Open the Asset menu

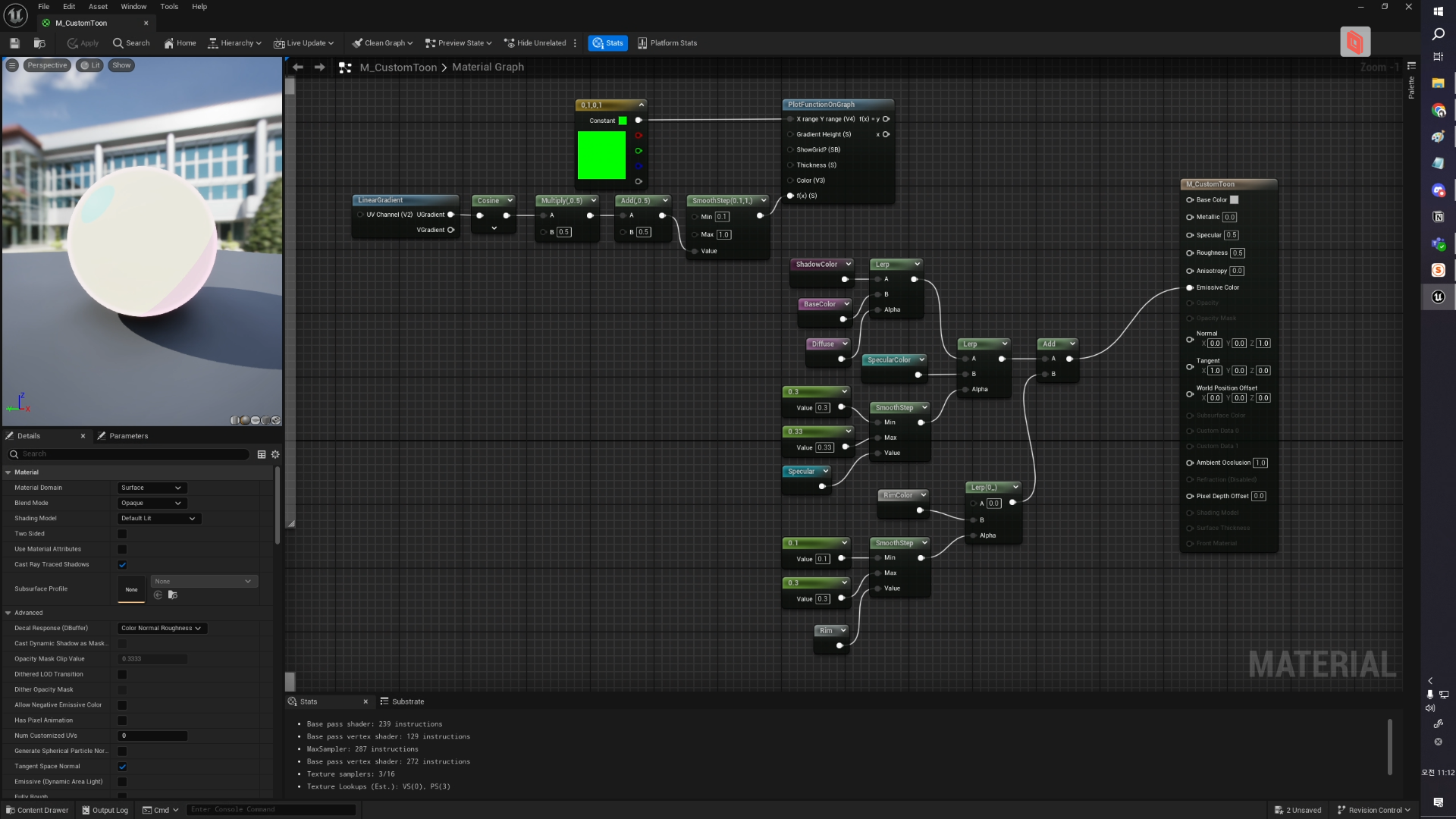click(98, 7)
